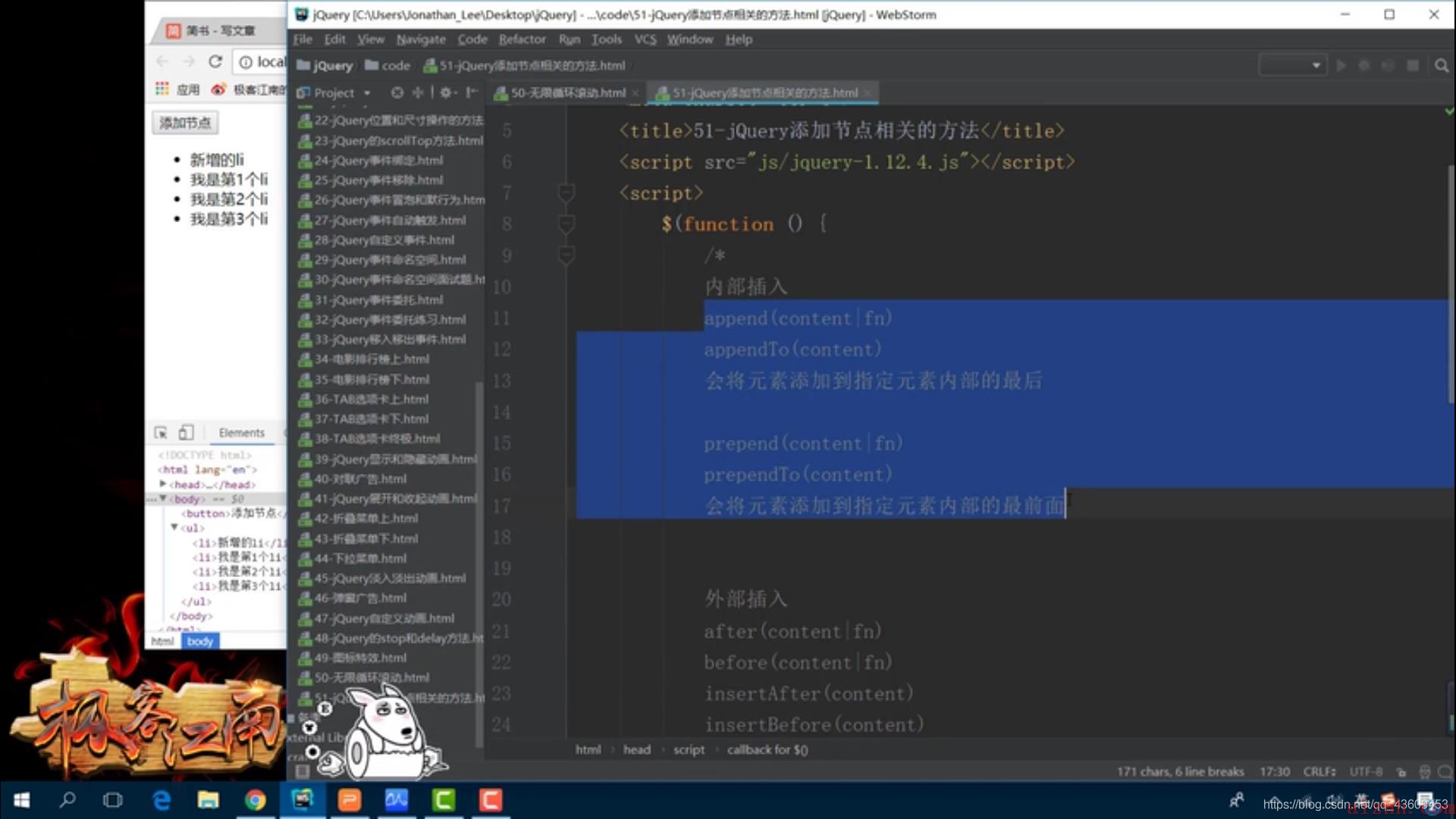Toggle DevTools device toolbar icon

186,432
